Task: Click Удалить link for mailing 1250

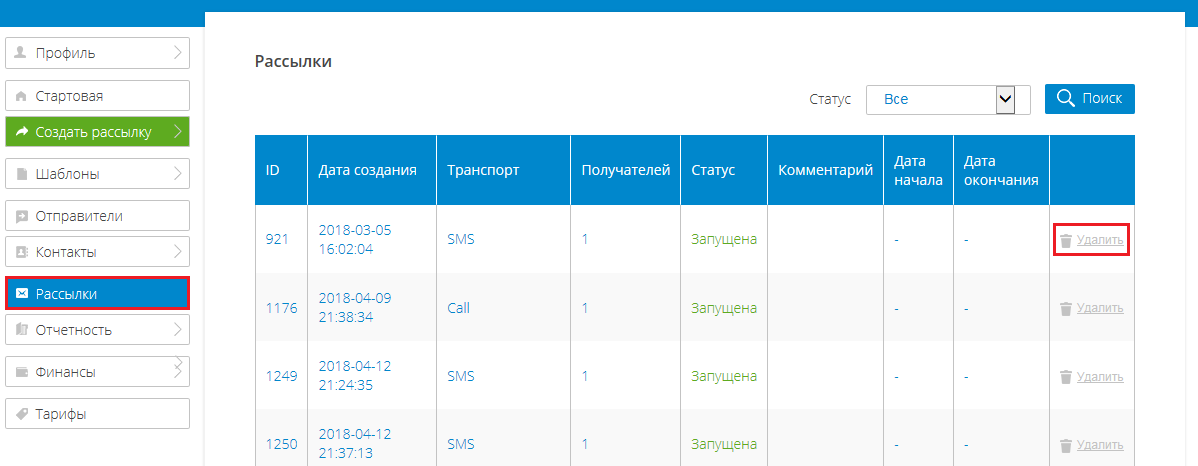Action: (x=1099, y=445)
